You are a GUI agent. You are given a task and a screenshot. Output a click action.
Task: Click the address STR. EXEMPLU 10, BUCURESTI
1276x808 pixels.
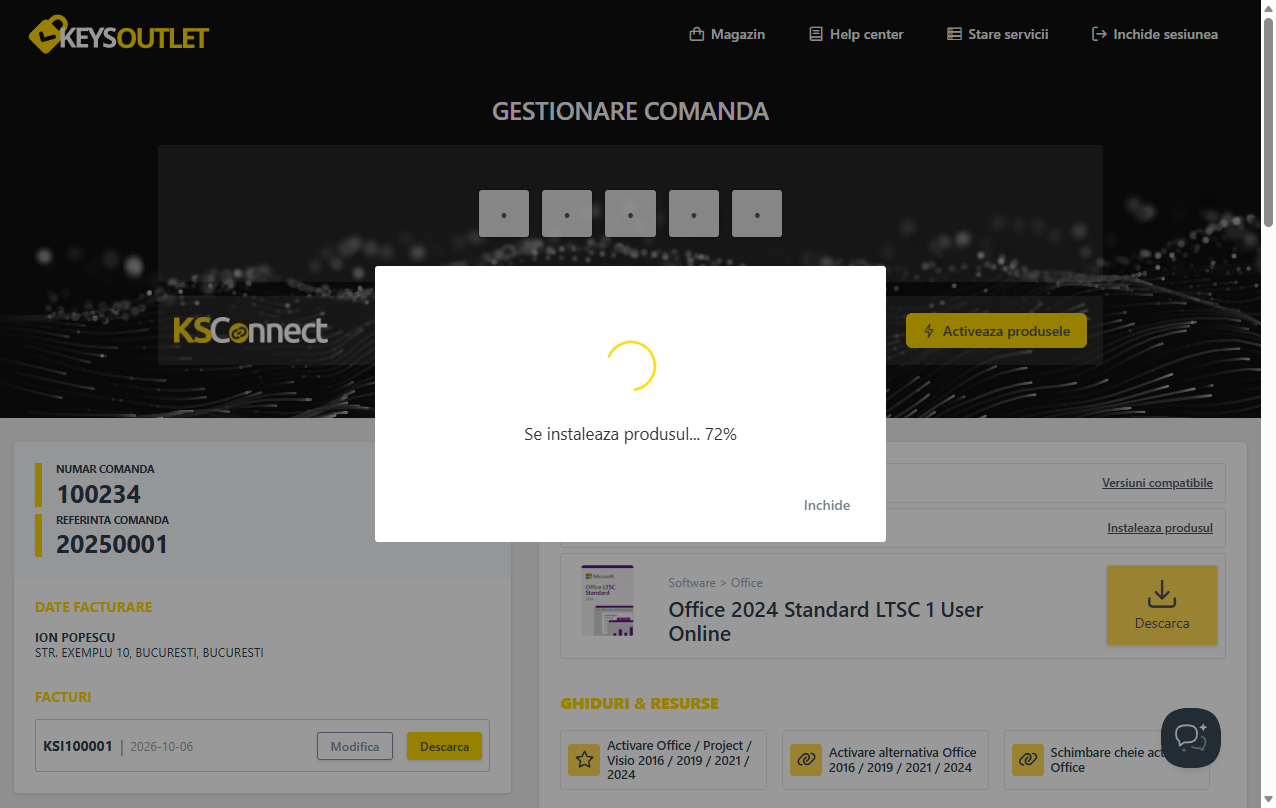[149, 653]
